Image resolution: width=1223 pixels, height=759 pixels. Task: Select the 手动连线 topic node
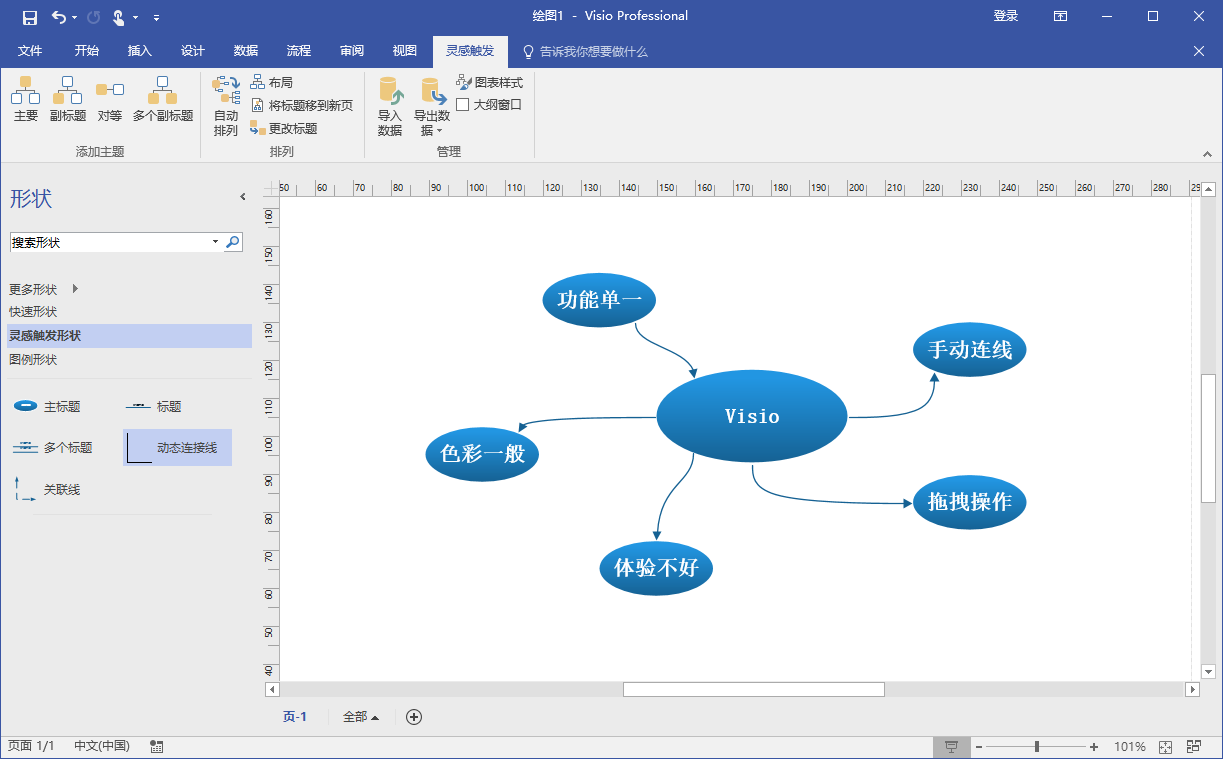970,349
